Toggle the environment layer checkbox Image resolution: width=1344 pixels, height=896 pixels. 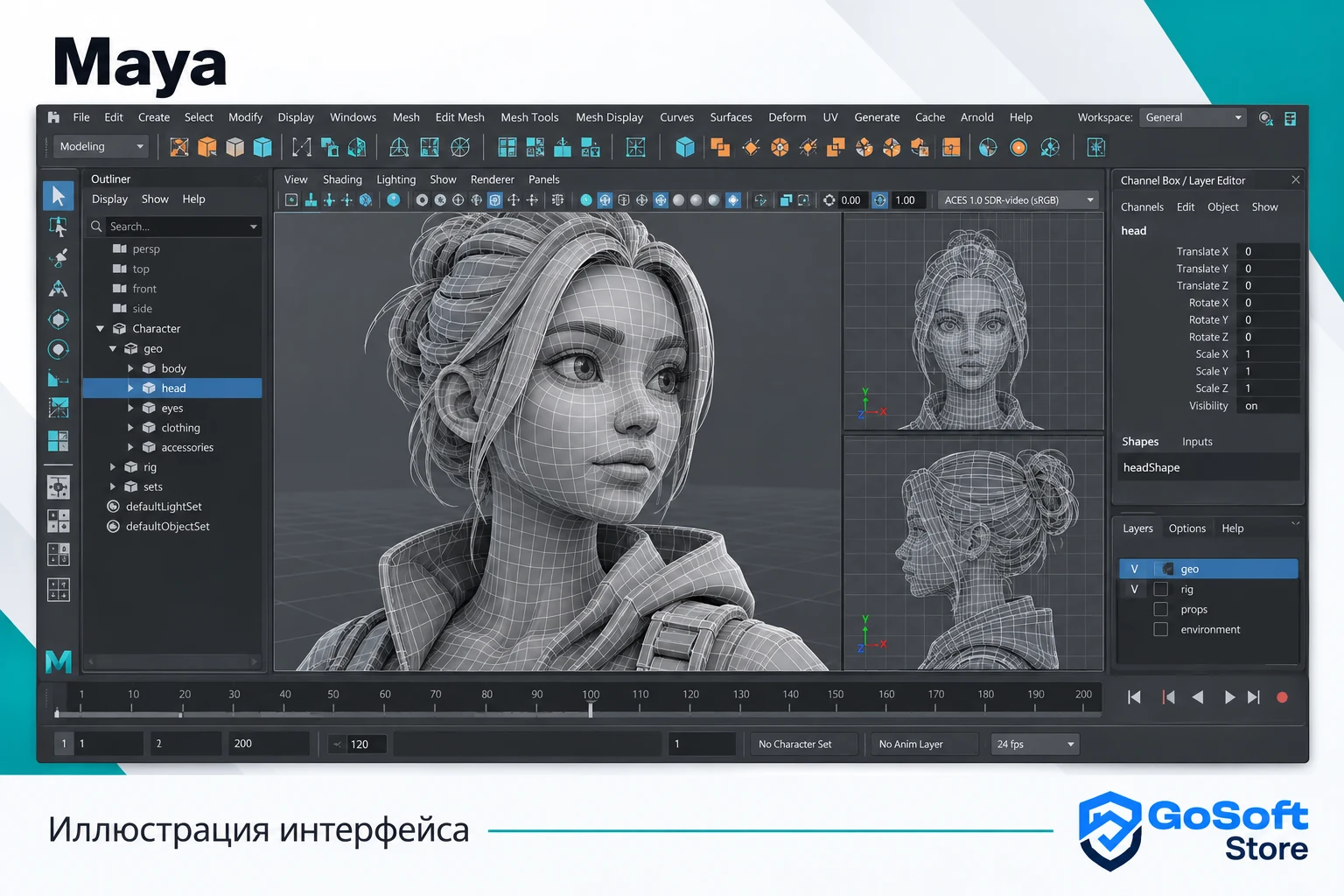[1161, 630]
